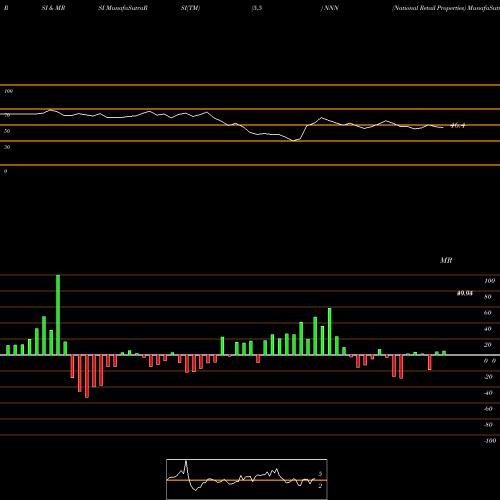500x500 pixels.
Task: Click the MR heading above the histogram
Action: pos(446,260)
